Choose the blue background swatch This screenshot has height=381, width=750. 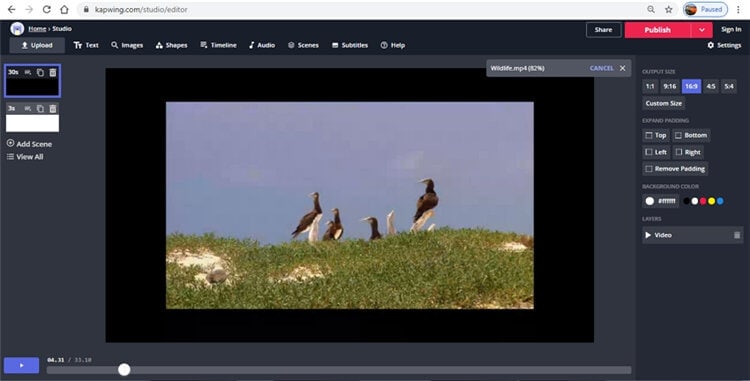[x=720, y=201]
